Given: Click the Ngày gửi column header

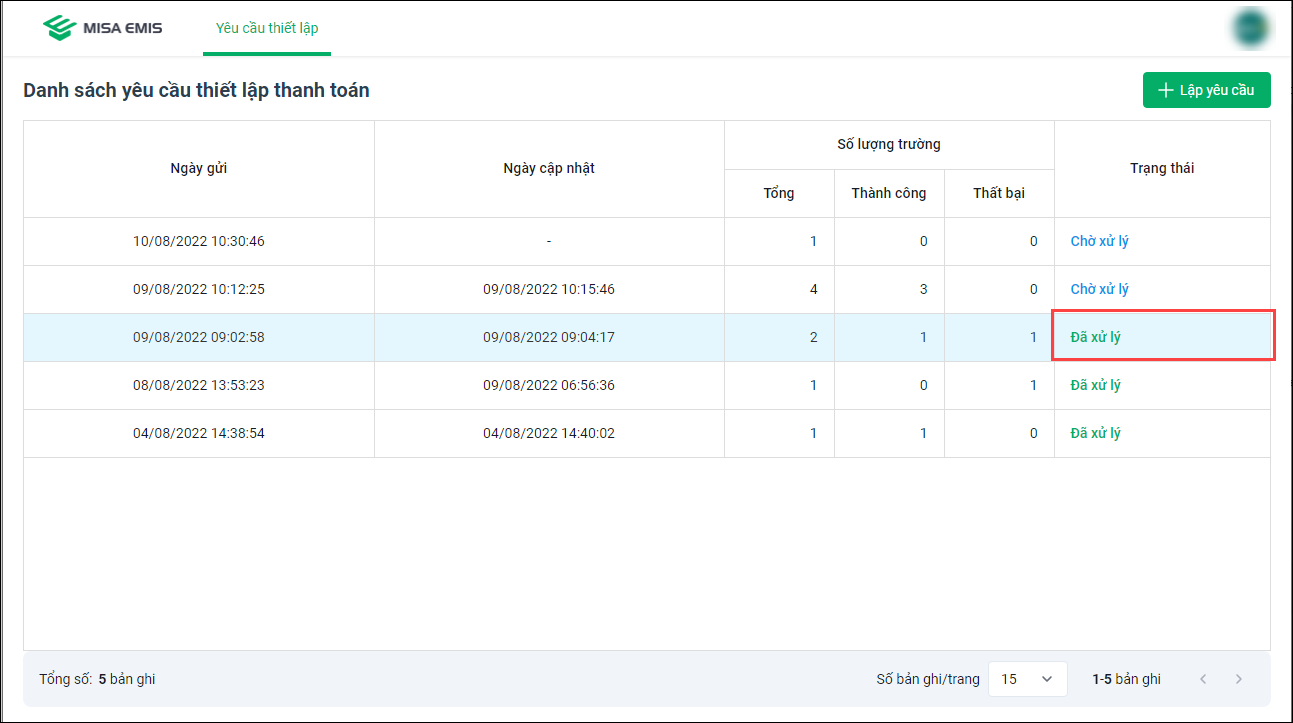Looking at the screenshot, I should (199, 168).
